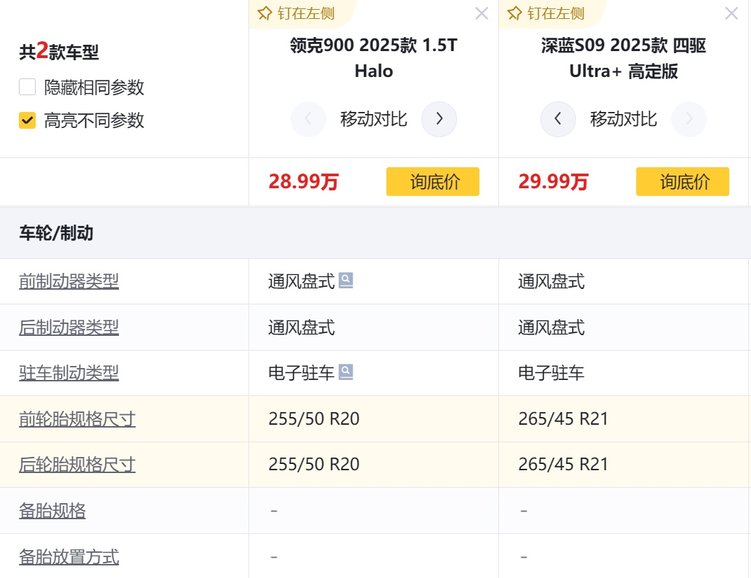Move 领克900 right with arrow
The height and width of the screenshot is (578, 751).
pos(439,119)
